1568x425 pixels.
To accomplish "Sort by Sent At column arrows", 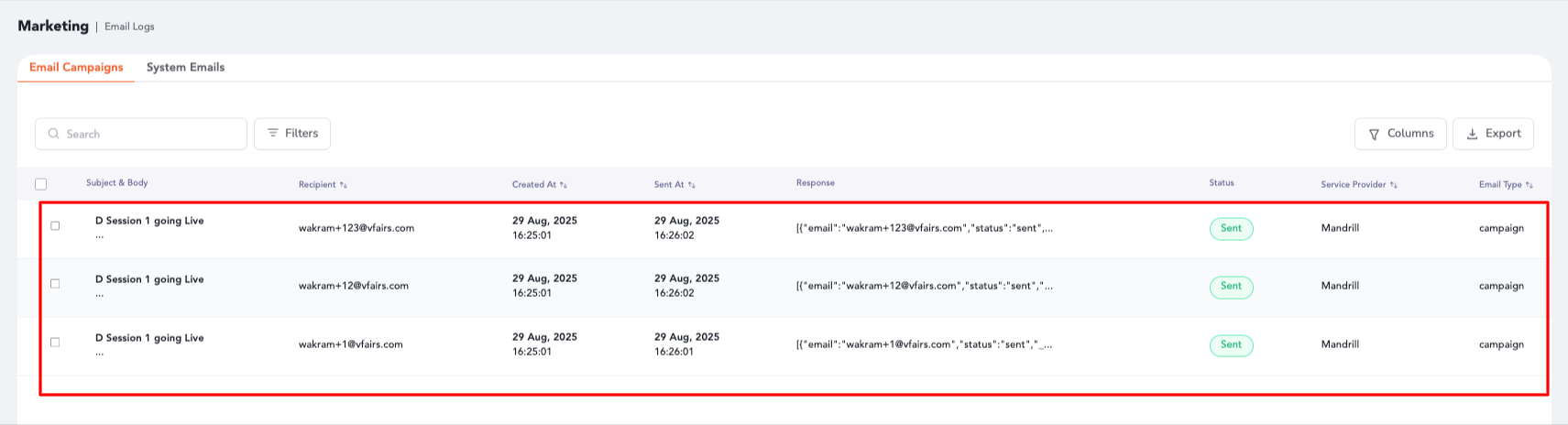I will coord(692,185).
